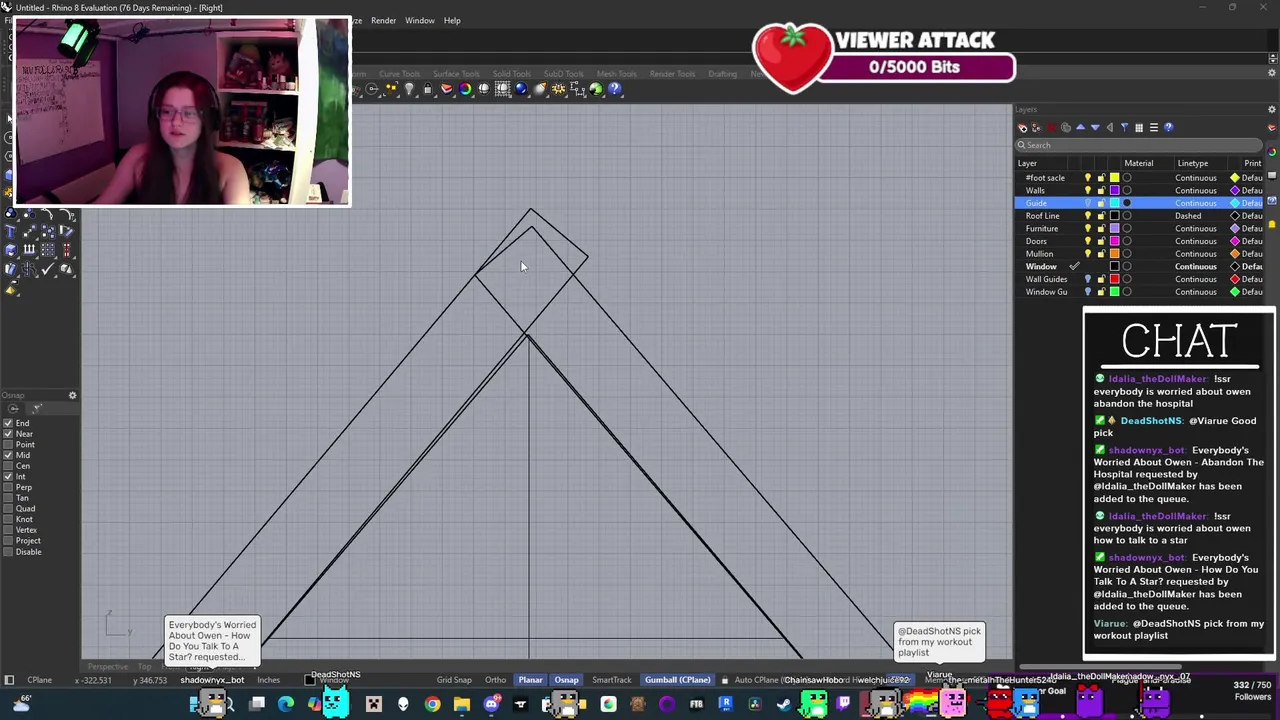The height and width of the screenshot is (720, 1280).
Task: Toggle lightbulb visibility of Doors layer
Action: pos(1088,241)
